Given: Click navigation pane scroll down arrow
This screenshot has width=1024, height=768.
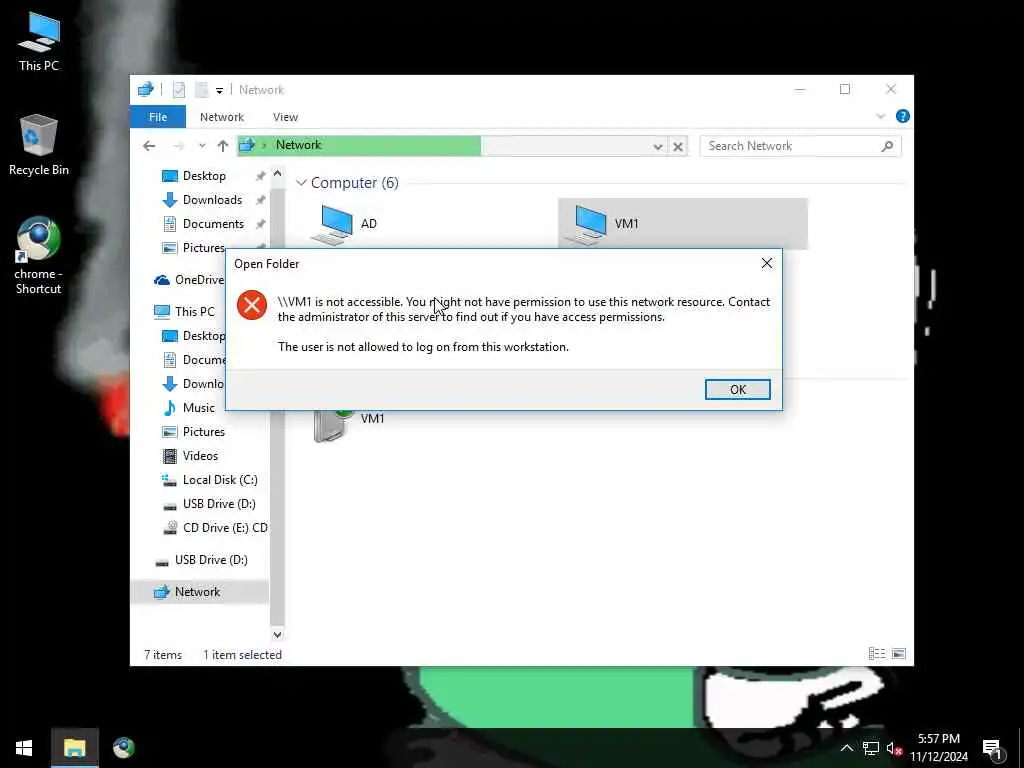Looking at the screenshot, I should (277, 634).
